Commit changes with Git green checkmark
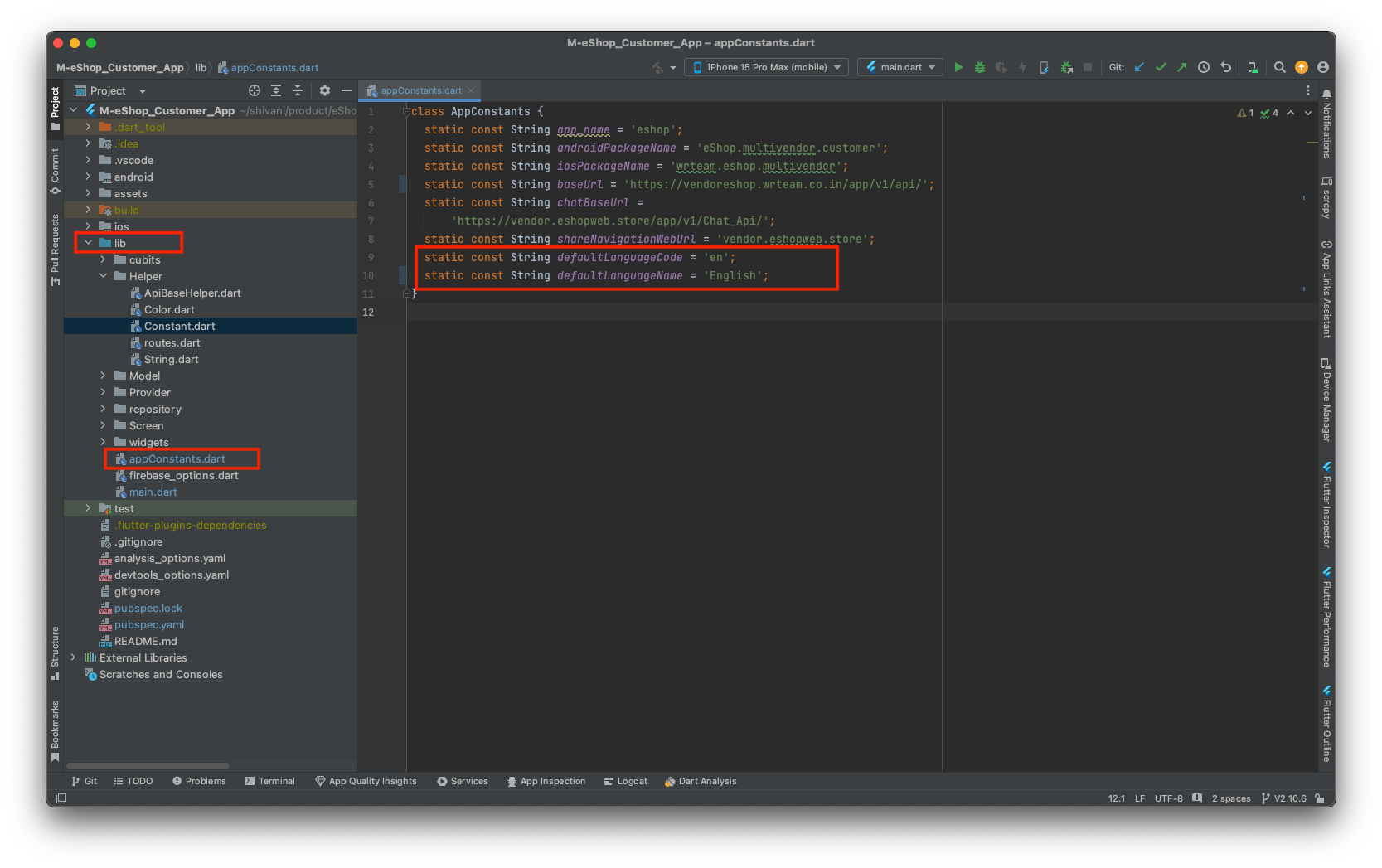 click(x=1161, y=67)
